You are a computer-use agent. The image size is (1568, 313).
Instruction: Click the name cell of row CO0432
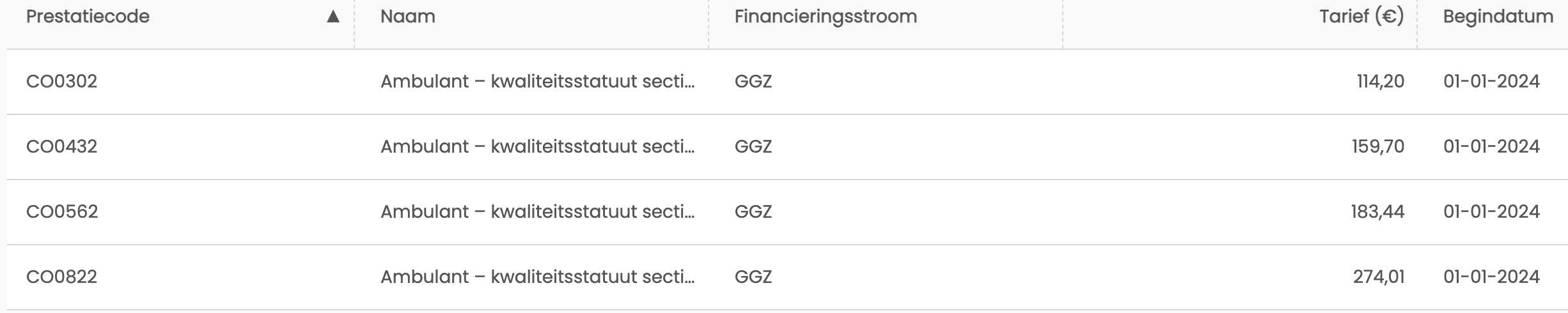tap(538, 147)
